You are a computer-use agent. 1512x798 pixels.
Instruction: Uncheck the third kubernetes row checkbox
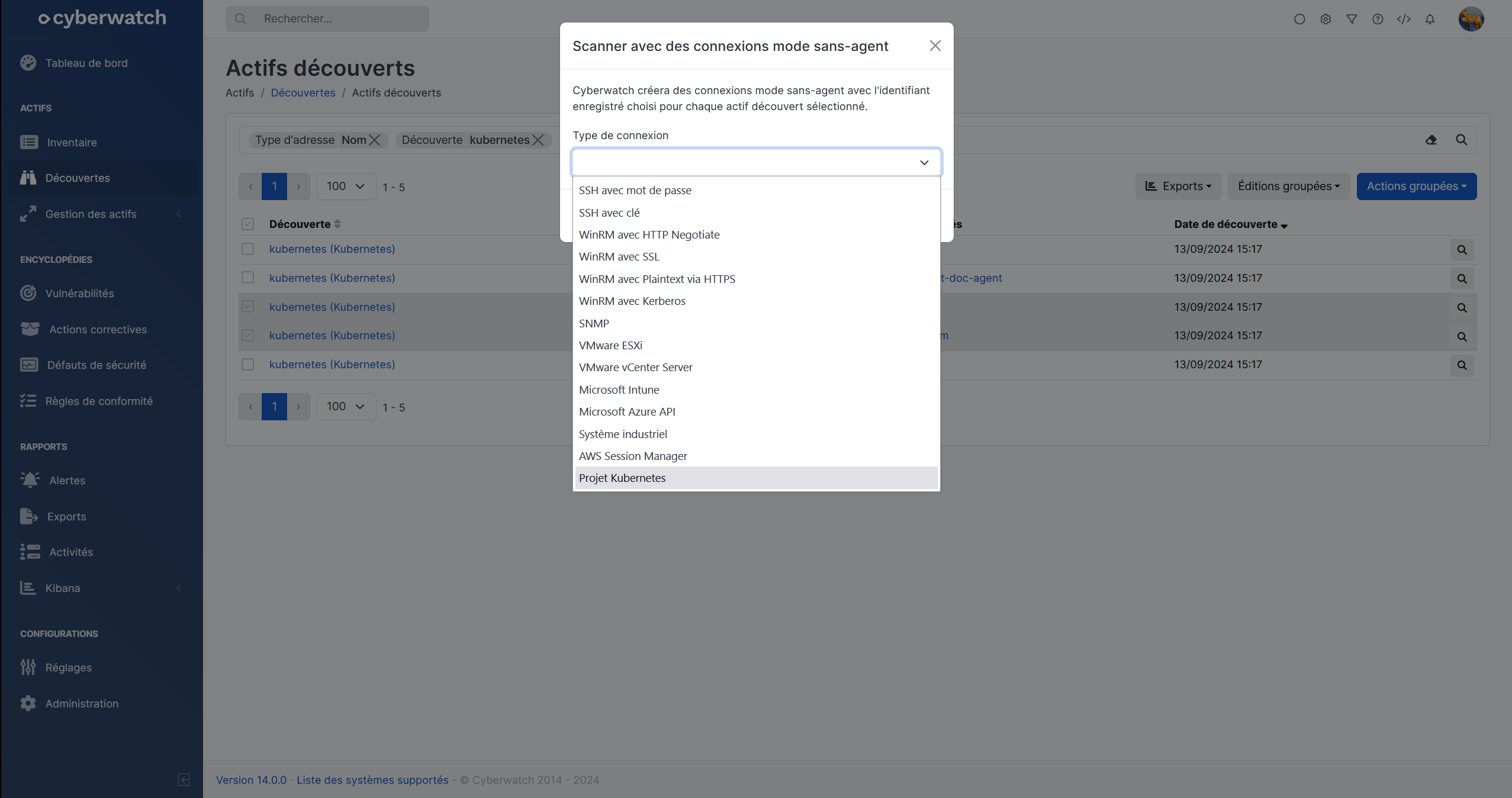coord(247,306)
